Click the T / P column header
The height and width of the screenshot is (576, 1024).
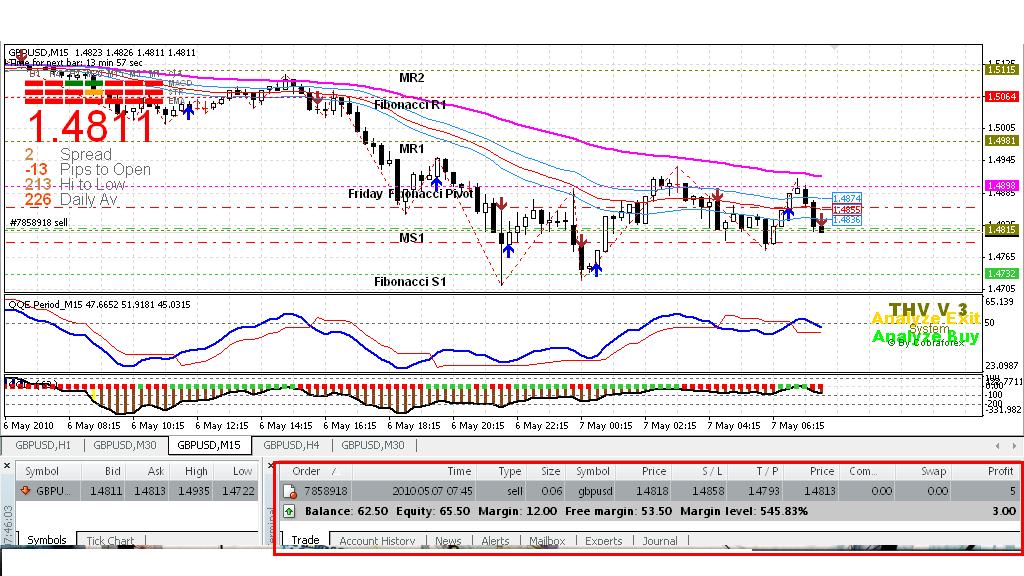click(756, 471)
